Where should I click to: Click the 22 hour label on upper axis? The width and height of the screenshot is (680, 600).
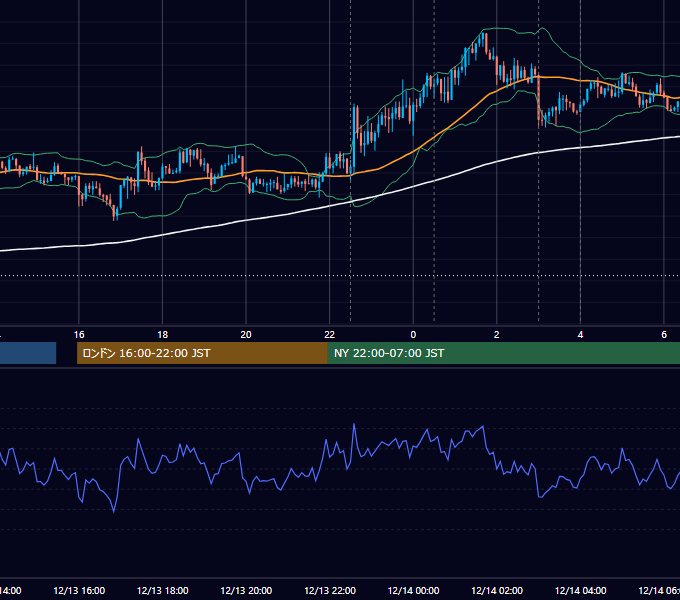click(330, 335)
